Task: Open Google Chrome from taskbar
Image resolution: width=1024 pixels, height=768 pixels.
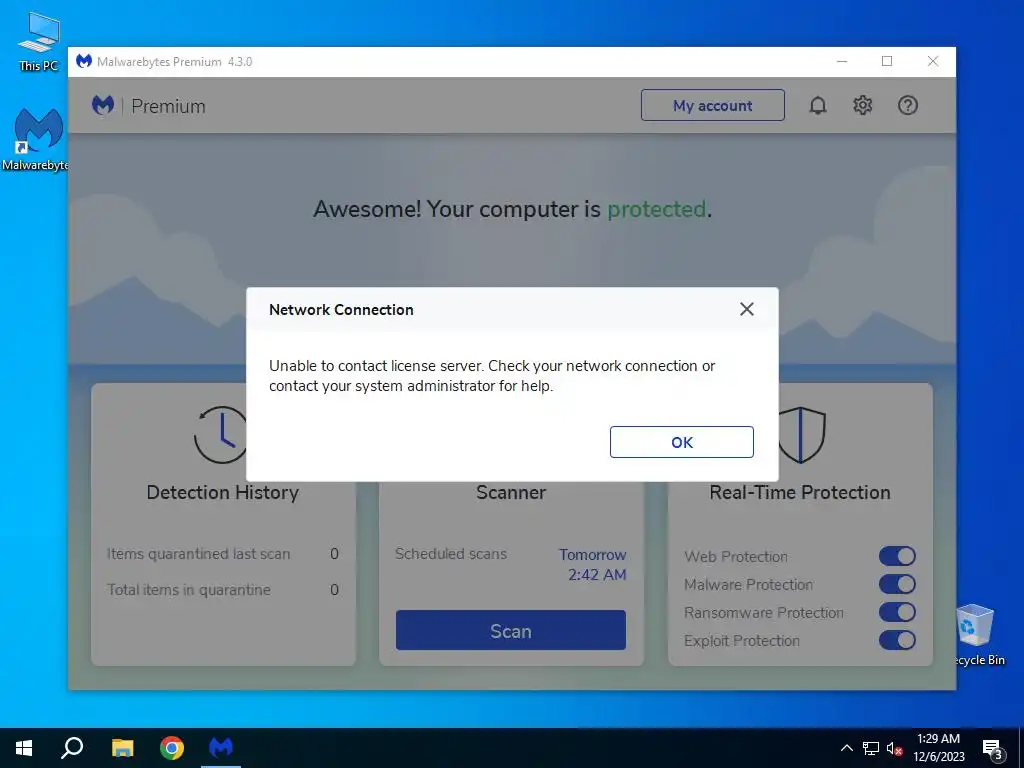Action: click(172, 748)
